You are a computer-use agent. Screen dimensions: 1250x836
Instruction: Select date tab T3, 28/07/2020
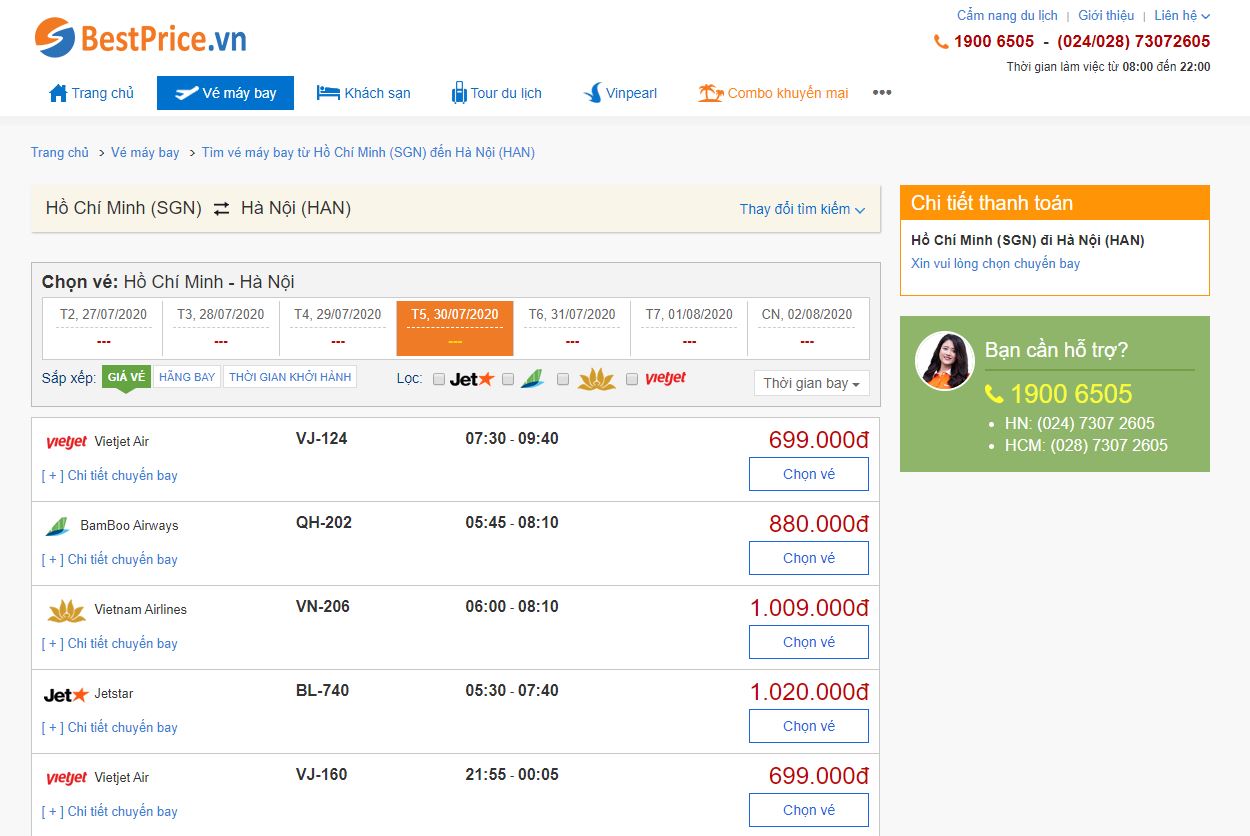[x=221, y=327]
